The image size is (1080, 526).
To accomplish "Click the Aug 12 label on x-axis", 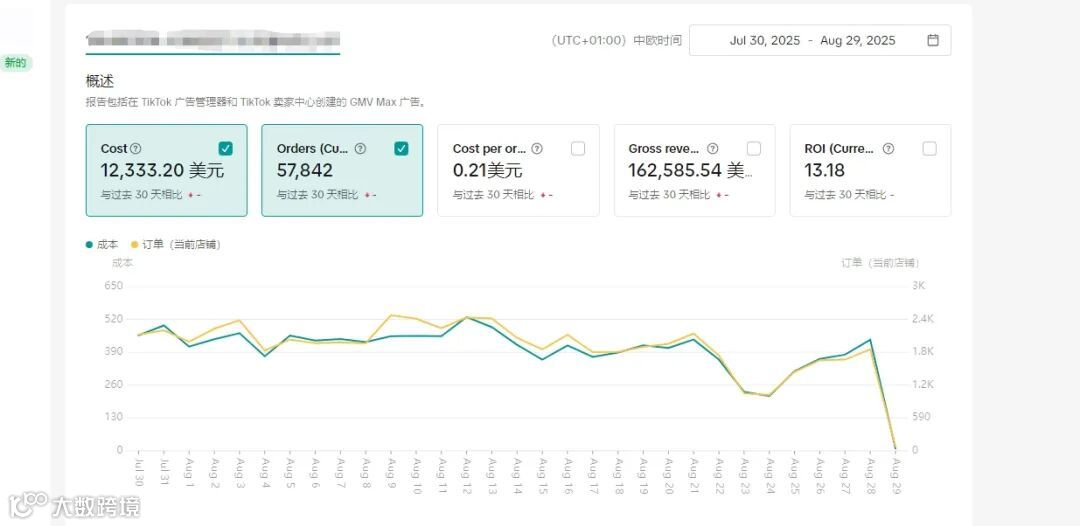I will [x=469, y=475].
